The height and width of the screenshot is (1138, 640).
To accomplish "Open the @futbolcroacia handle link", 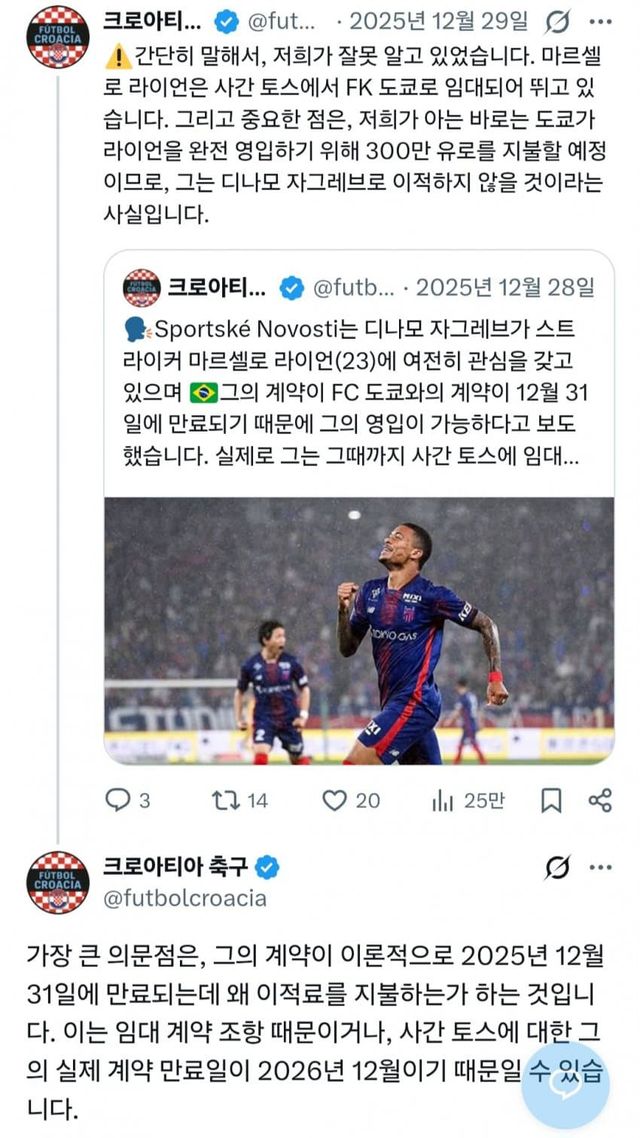I will coord(185,898).
